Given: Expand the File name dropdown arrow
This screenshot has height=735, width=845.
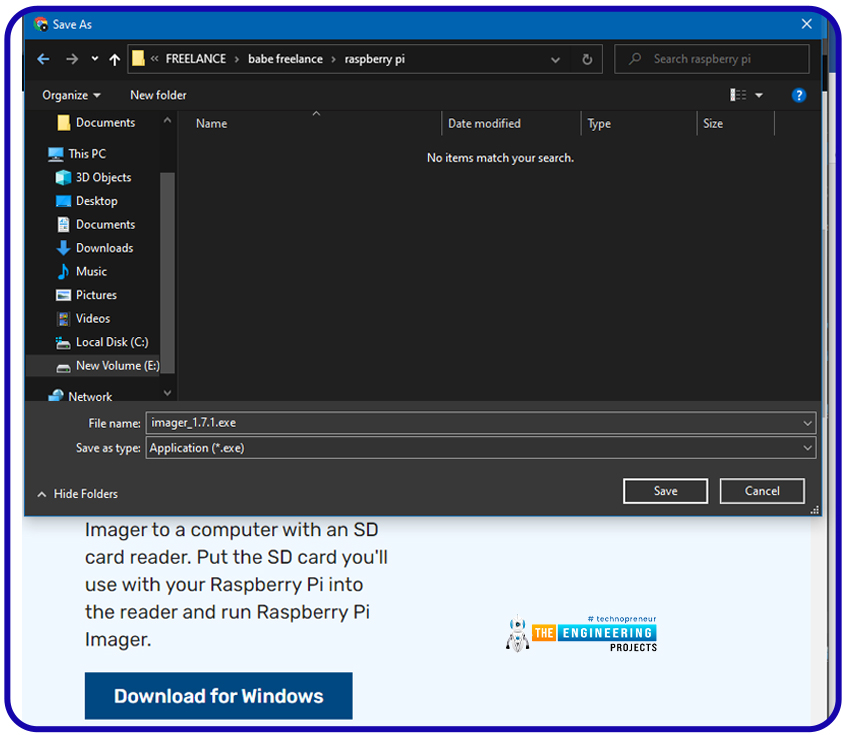Looking at the screenshot, I should (x=807, y=424).
